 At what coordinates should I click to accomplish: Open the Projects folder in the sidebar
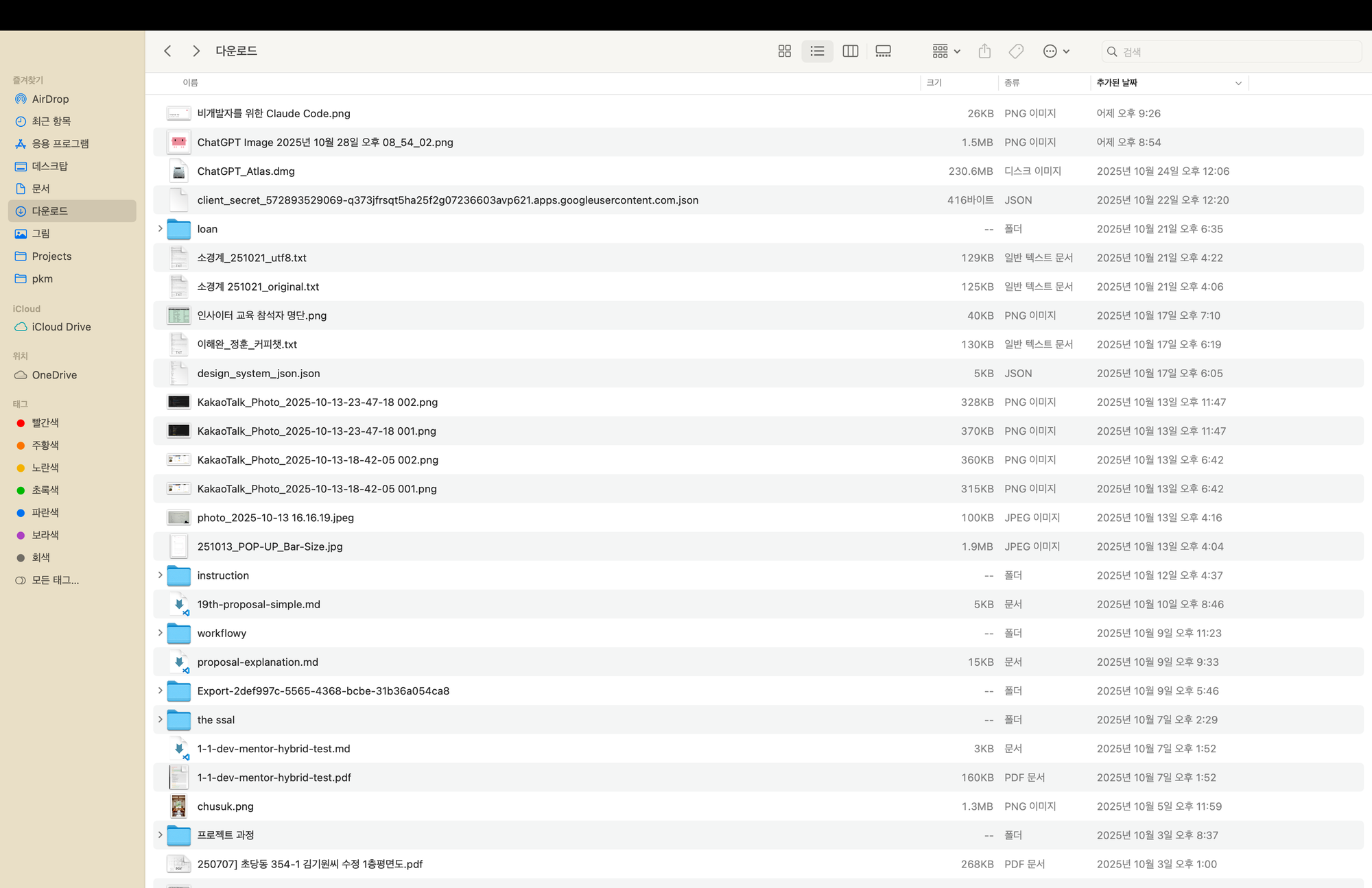pyautogui.click(x=51, y=256)
